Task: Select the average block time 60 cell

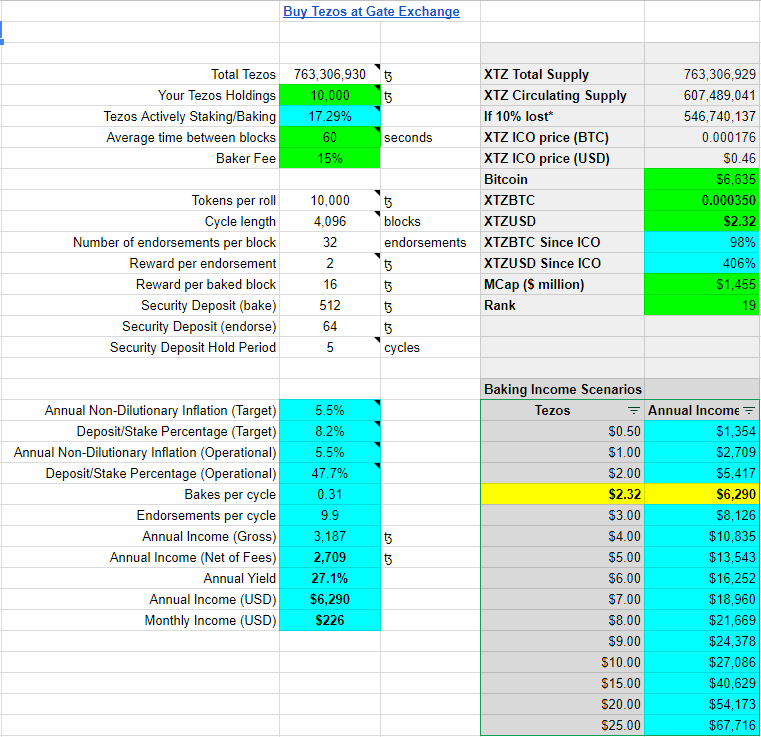Action: point(330,137)
